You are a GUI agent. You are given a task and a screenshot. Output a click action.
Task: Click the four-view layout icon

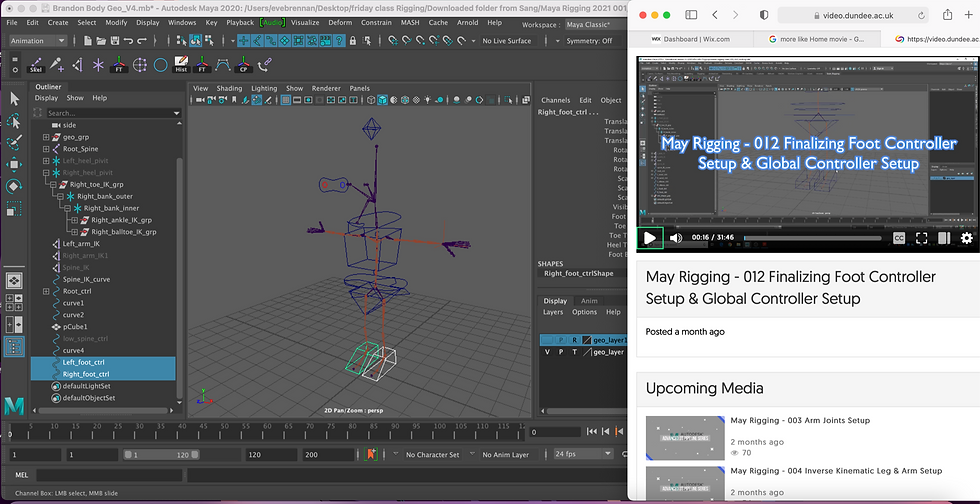point(14,302)
